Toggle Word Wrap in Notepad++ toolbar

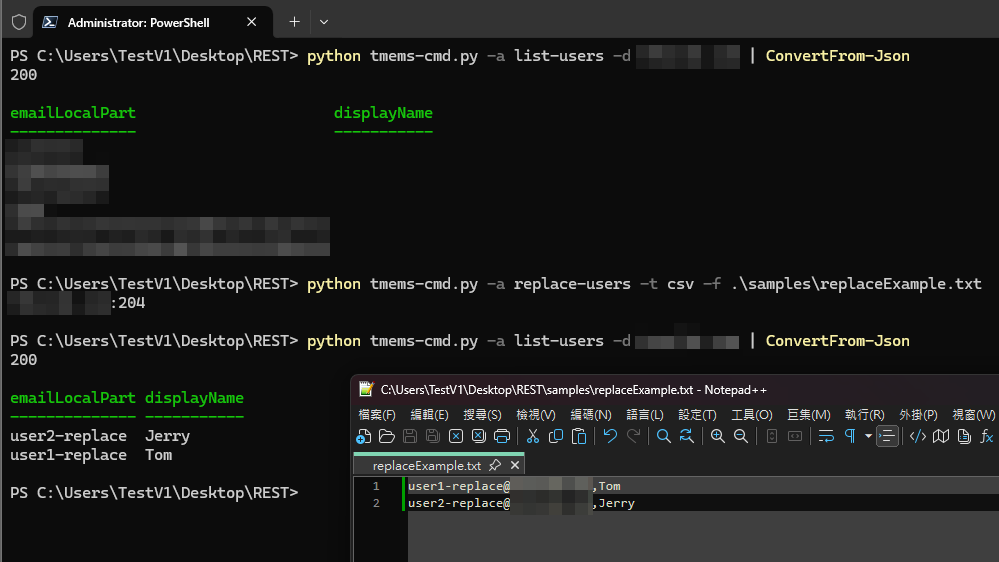coord(826,436)
